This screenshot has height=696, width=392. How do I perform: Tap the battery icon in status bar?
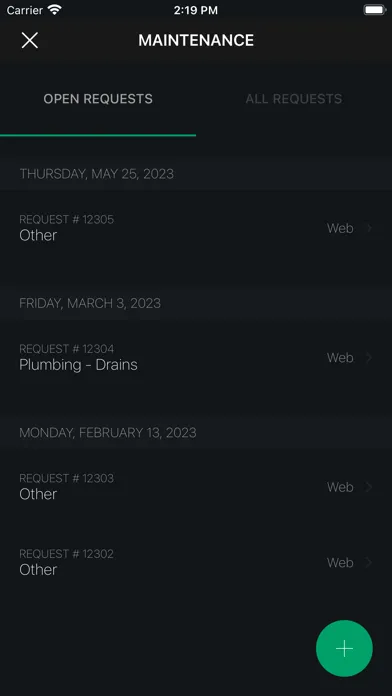click(x=375, y=10)
